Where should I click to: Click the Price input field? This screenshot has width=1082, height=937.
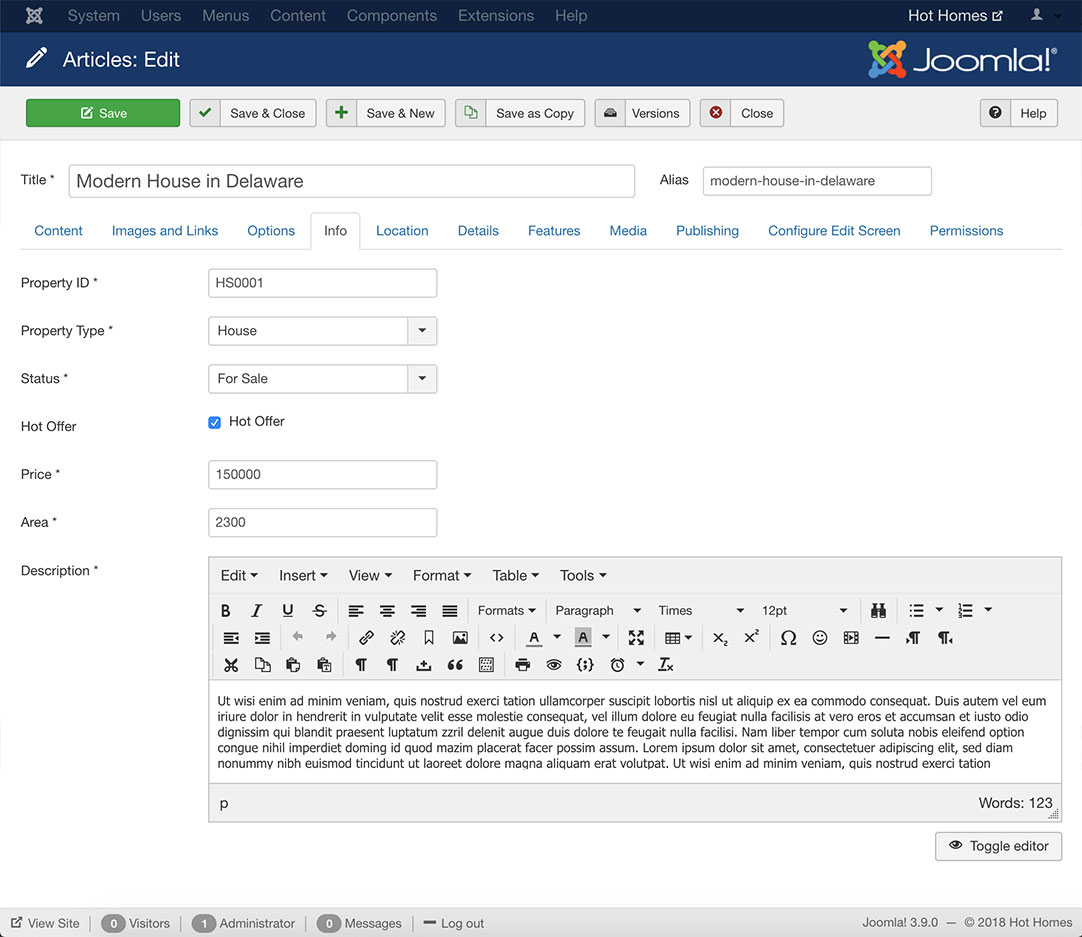pos(322,475)
